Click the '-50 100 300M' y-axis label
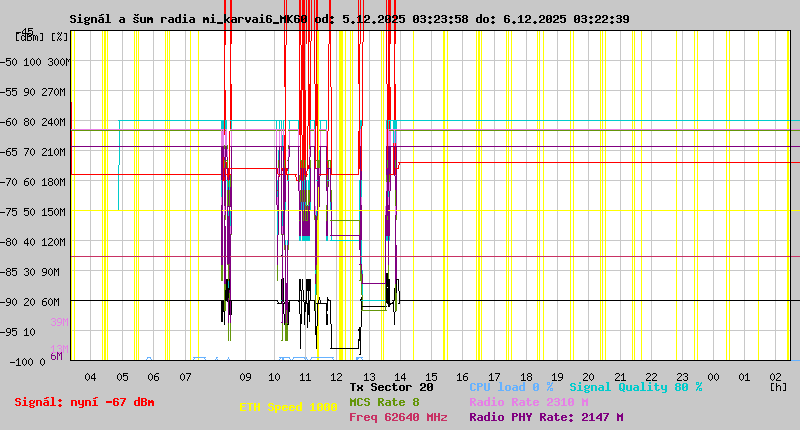Image resolution: width=800 pixels, height=430 pixels. pyautogui.click(x=33, y=62)
